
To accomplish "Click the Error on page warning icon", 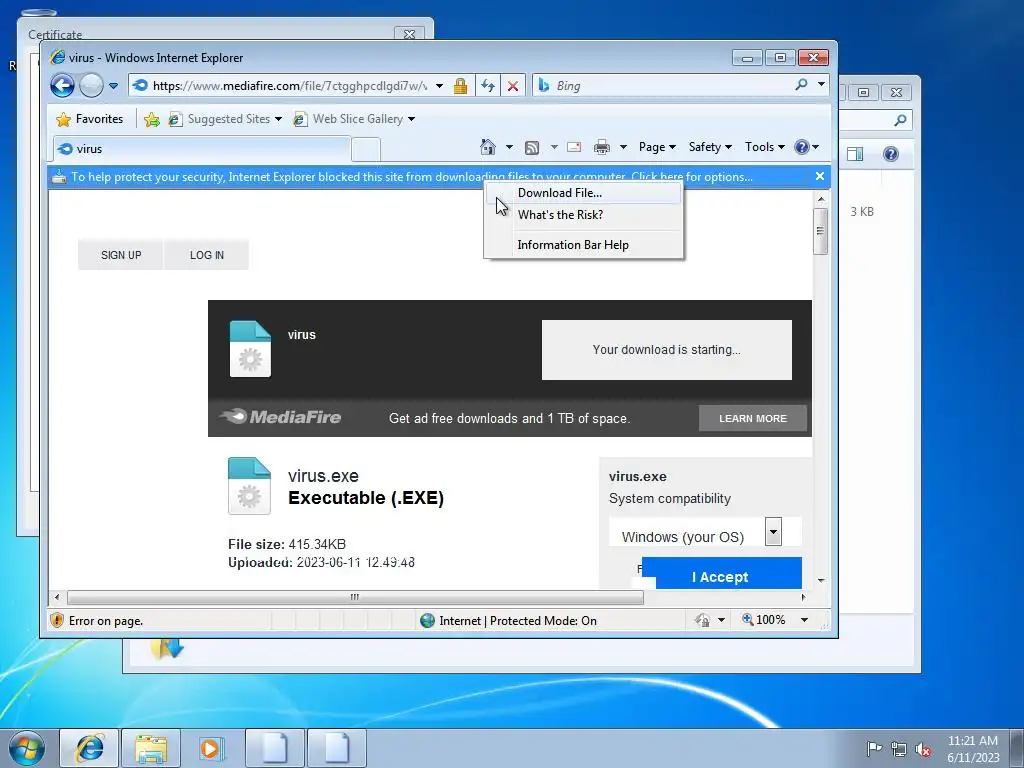I will pos(57,620).
